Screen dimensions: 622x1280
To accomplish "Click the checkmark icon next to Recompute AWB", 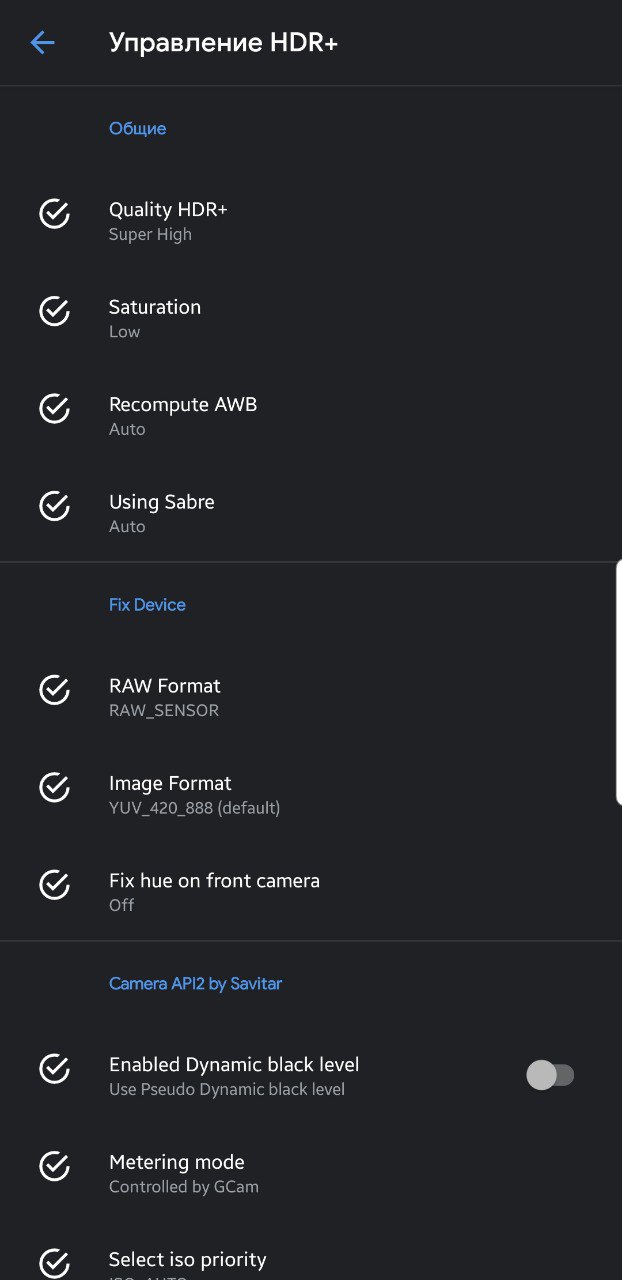I will [54, 409].
